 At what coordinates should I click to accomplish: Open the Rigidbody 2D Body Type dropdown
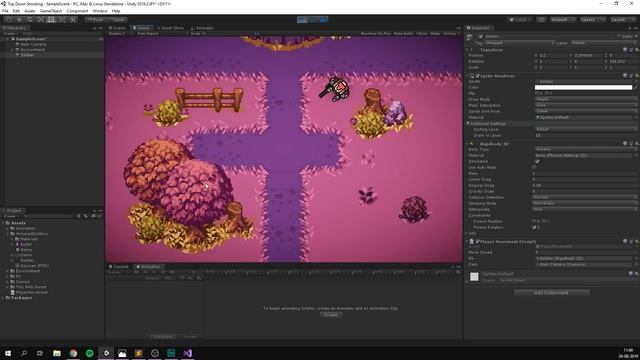[586, 149]
